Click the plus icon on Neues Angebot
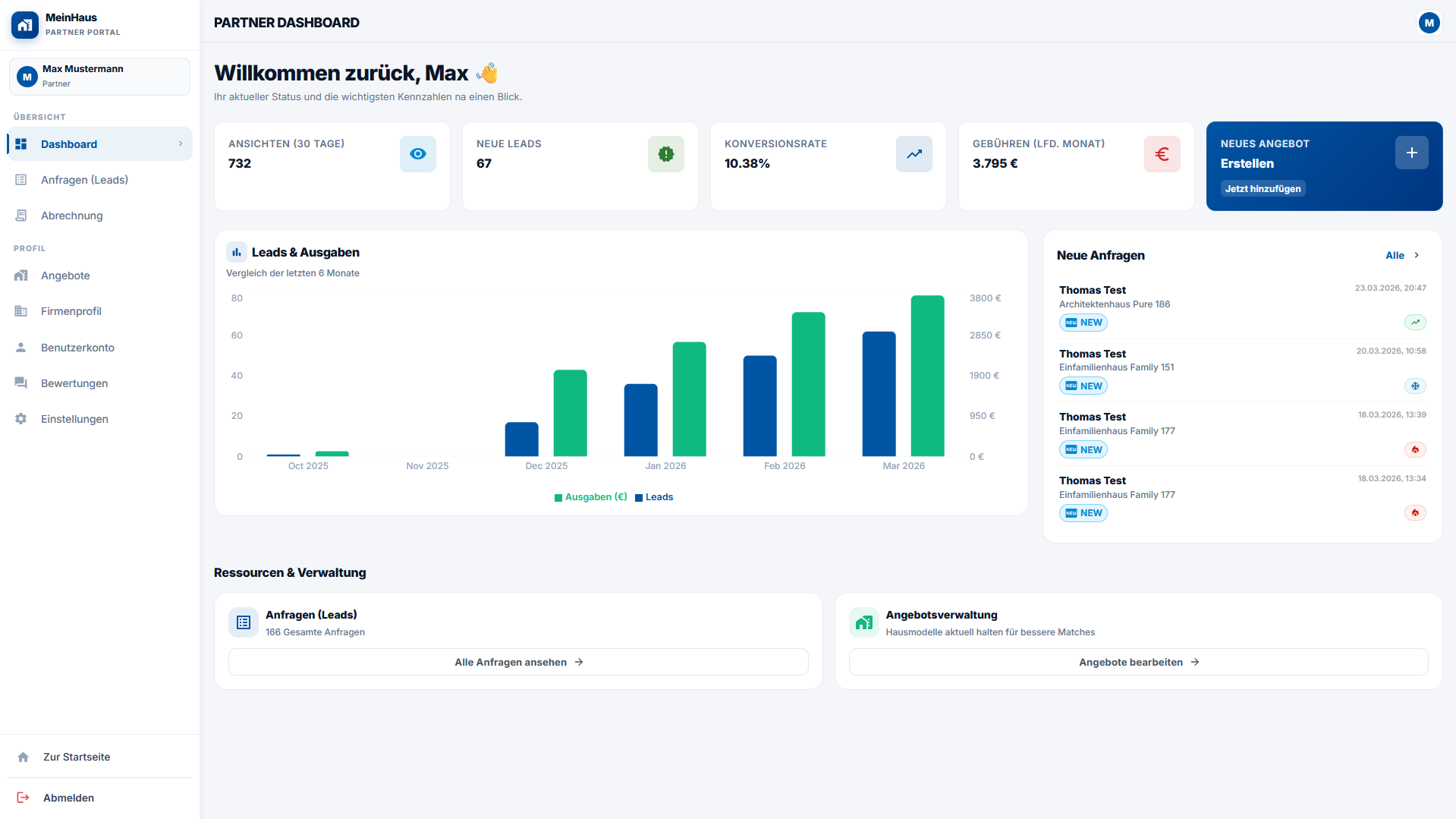The height and width of the screenshot is (819, 1456). point(1411,153)
